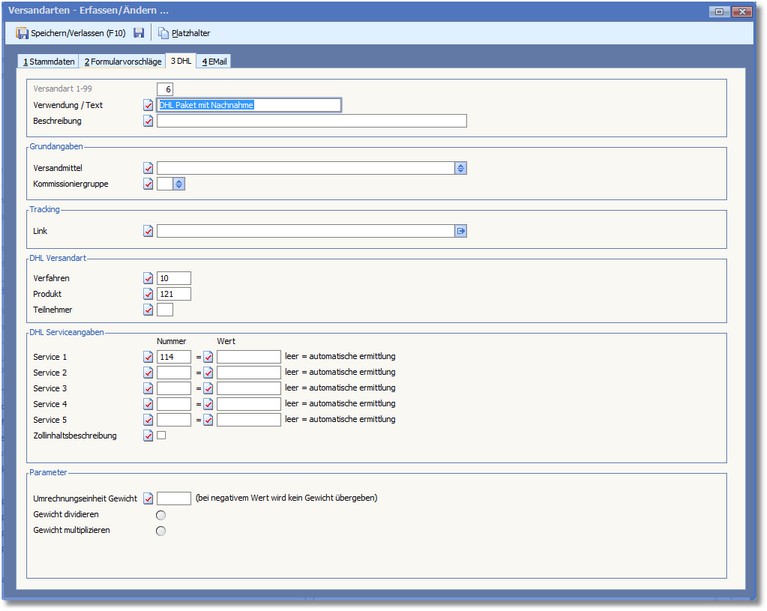Click the standalone floppy disk save icon

click(x=139, y=33)
